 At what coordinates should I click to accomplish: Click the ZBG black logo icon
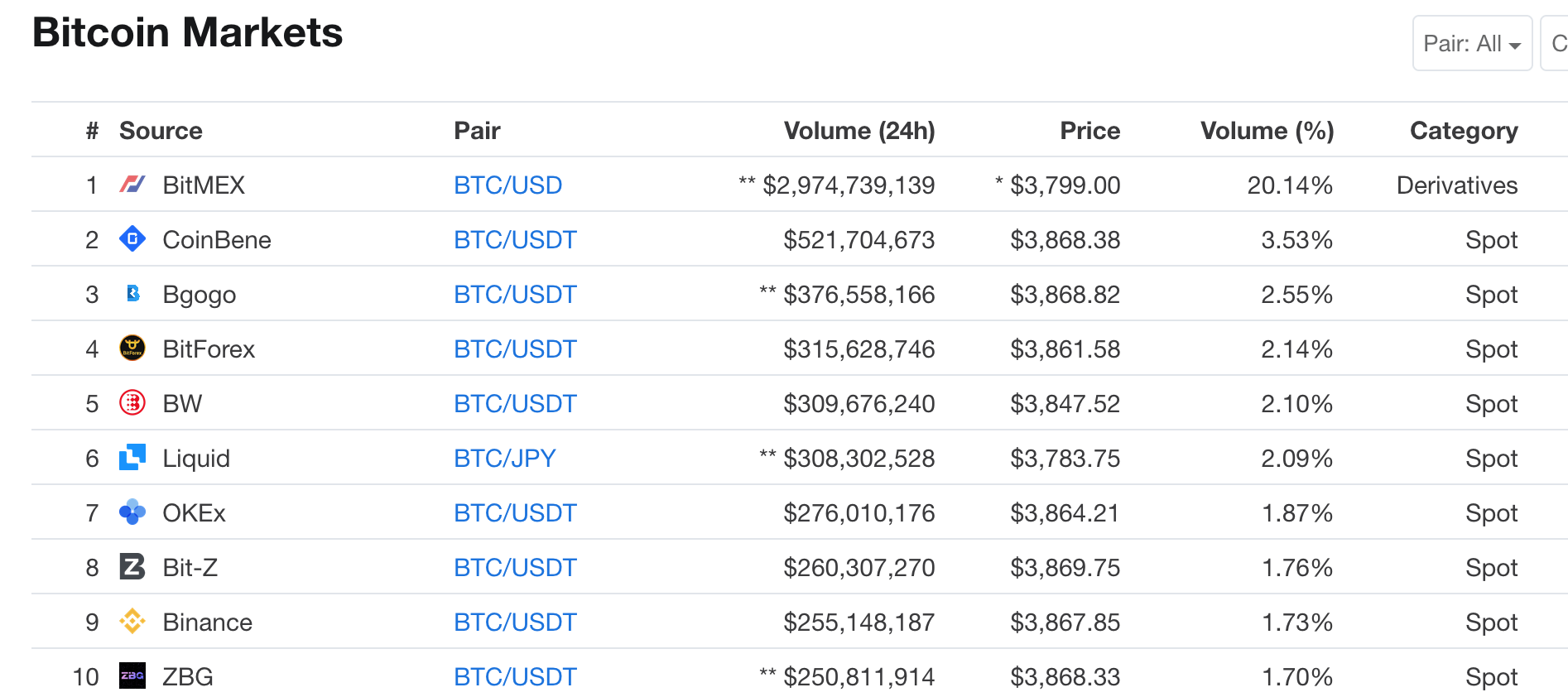coord(132,676)
